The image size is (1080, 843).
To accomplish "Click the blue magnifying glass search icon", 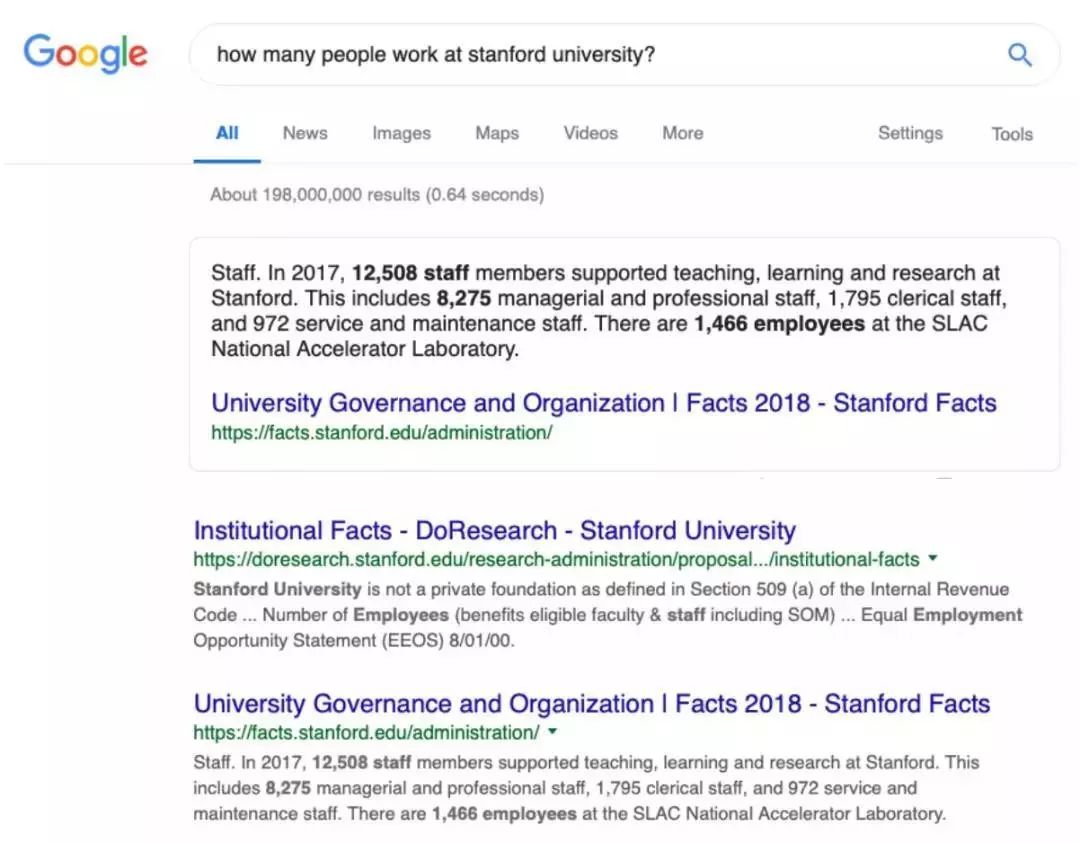I will [x=1019, y=54].
